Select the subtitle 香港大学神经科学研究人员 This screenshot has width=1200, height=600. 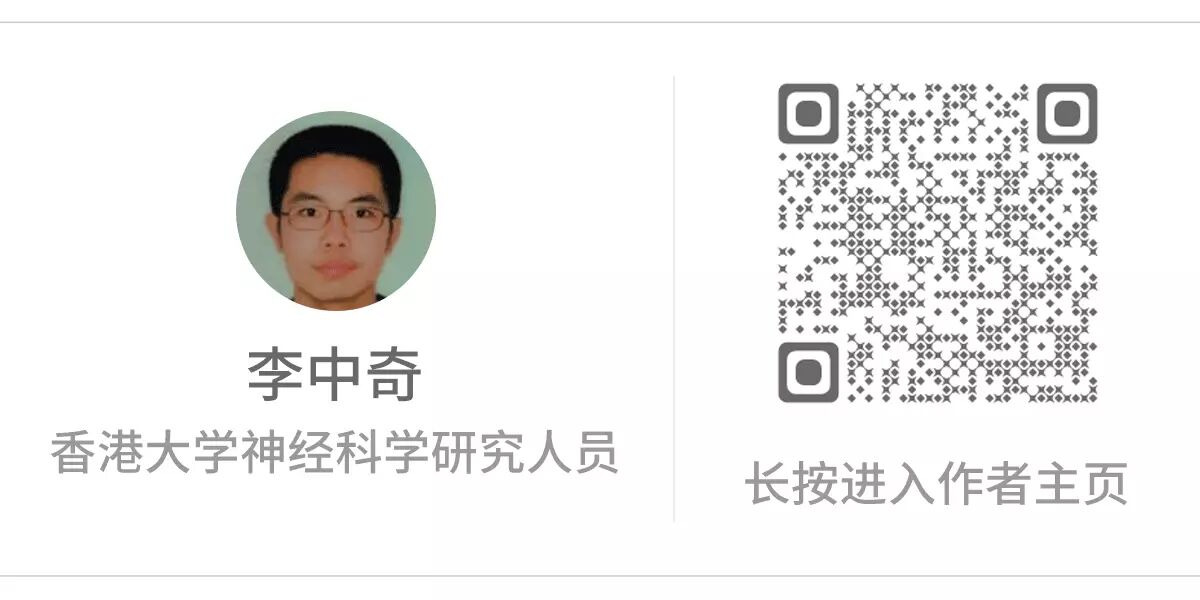pos(335,452)
